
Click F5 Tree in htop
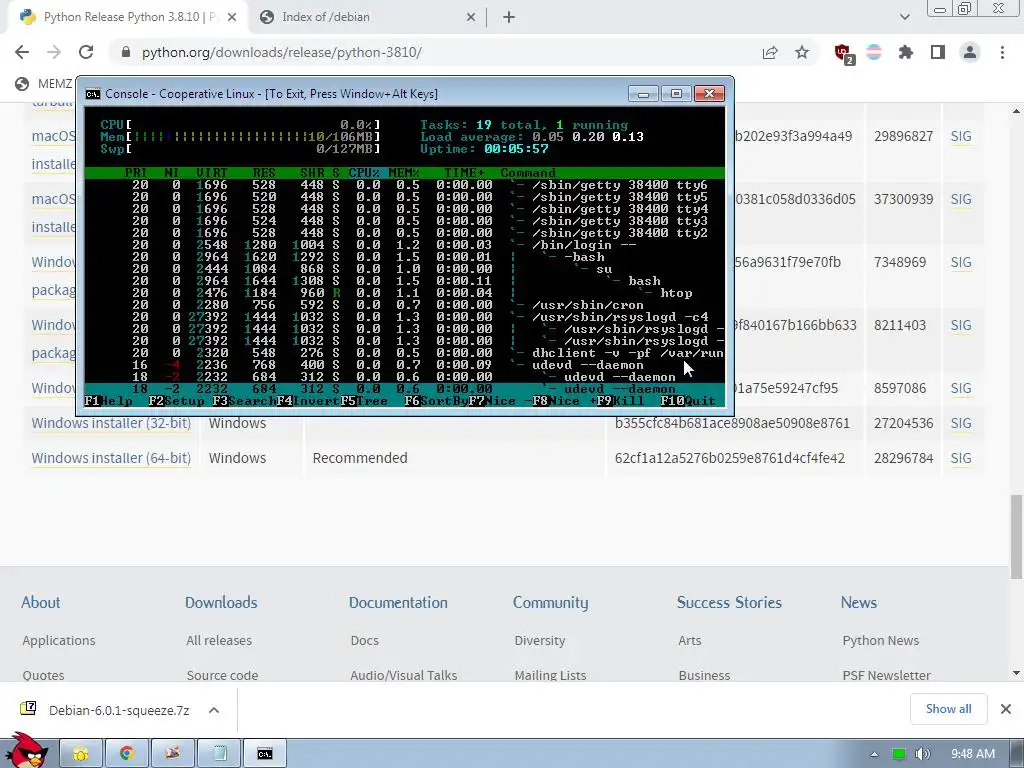[x=364, y=401]
